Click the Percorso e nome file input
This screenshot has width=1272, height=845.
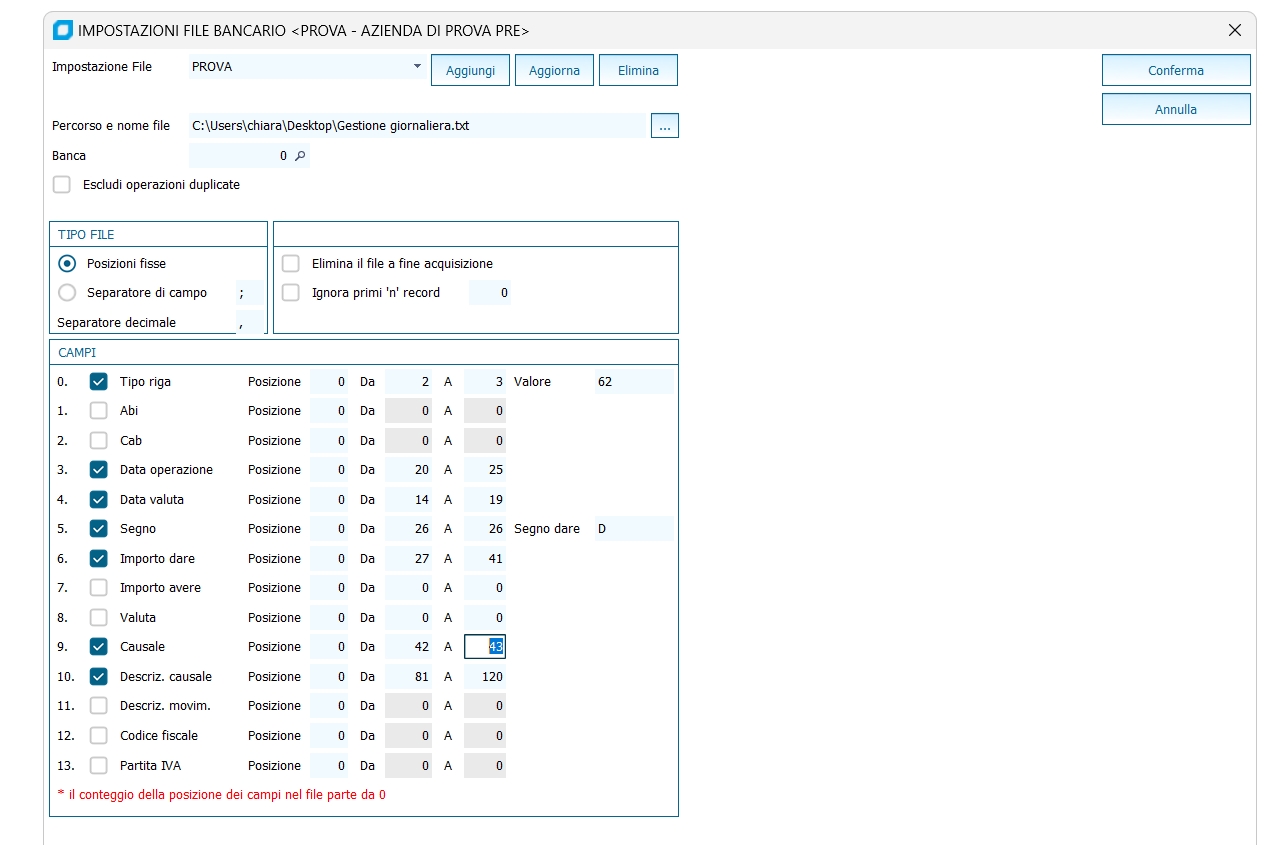[417, 126]
